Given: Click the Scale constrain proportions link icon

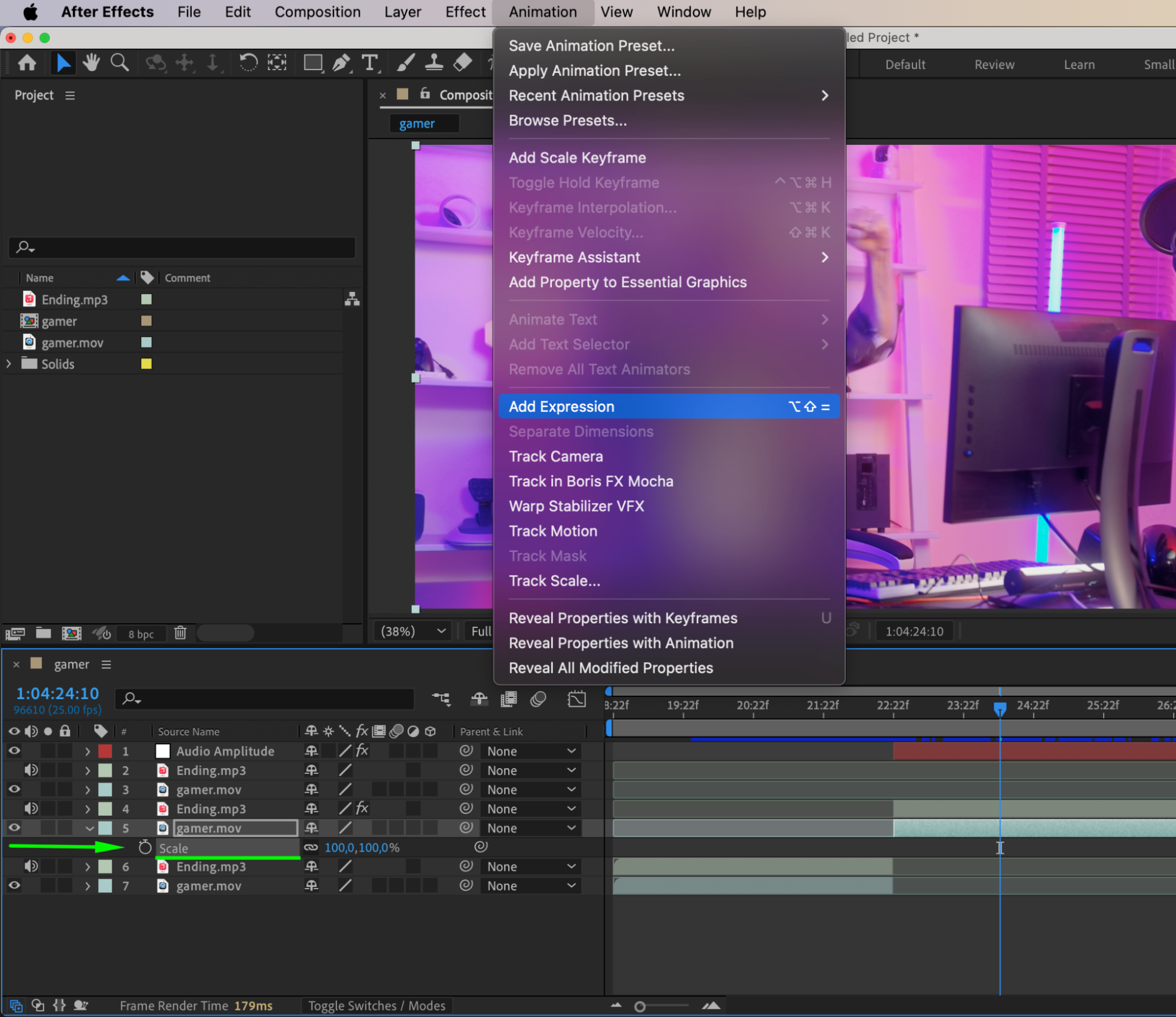Looking at the screenshot, I should click(x=311, y=847).
